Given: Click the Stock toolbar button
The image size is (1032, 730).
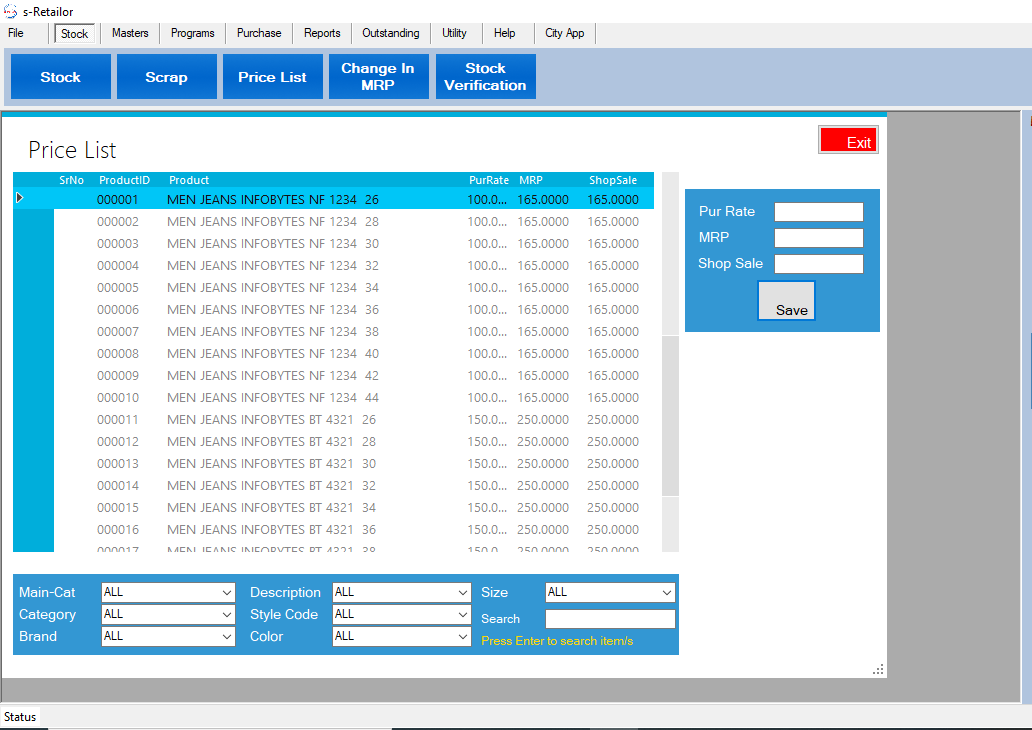Looking at the screenshot, I should pyautogui.click(x=60, y=77).
